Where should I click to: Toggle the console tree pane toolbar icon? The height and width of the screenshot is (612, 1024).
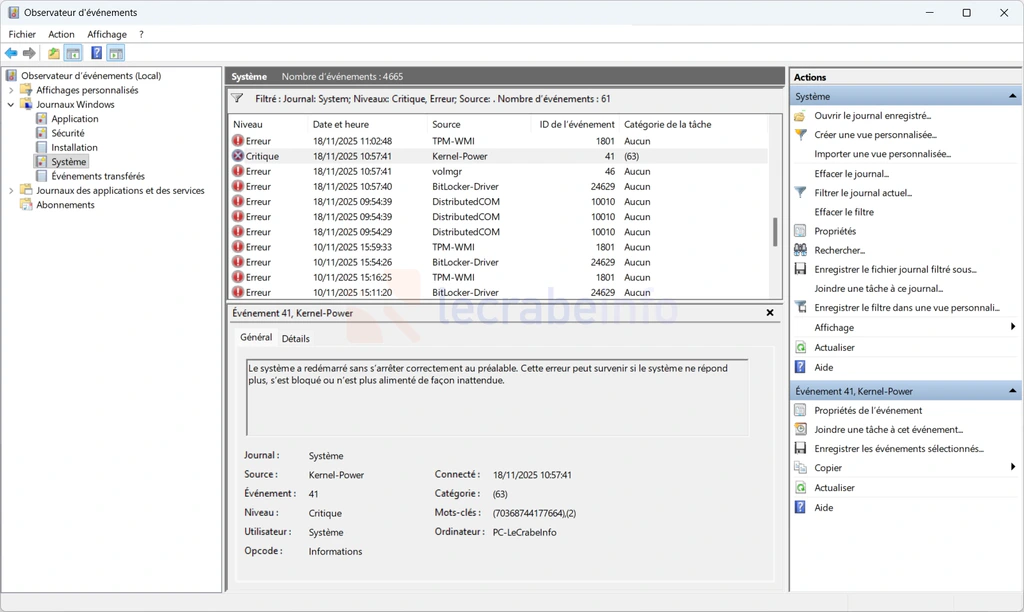pyautogui.click(x=73, y=53)
